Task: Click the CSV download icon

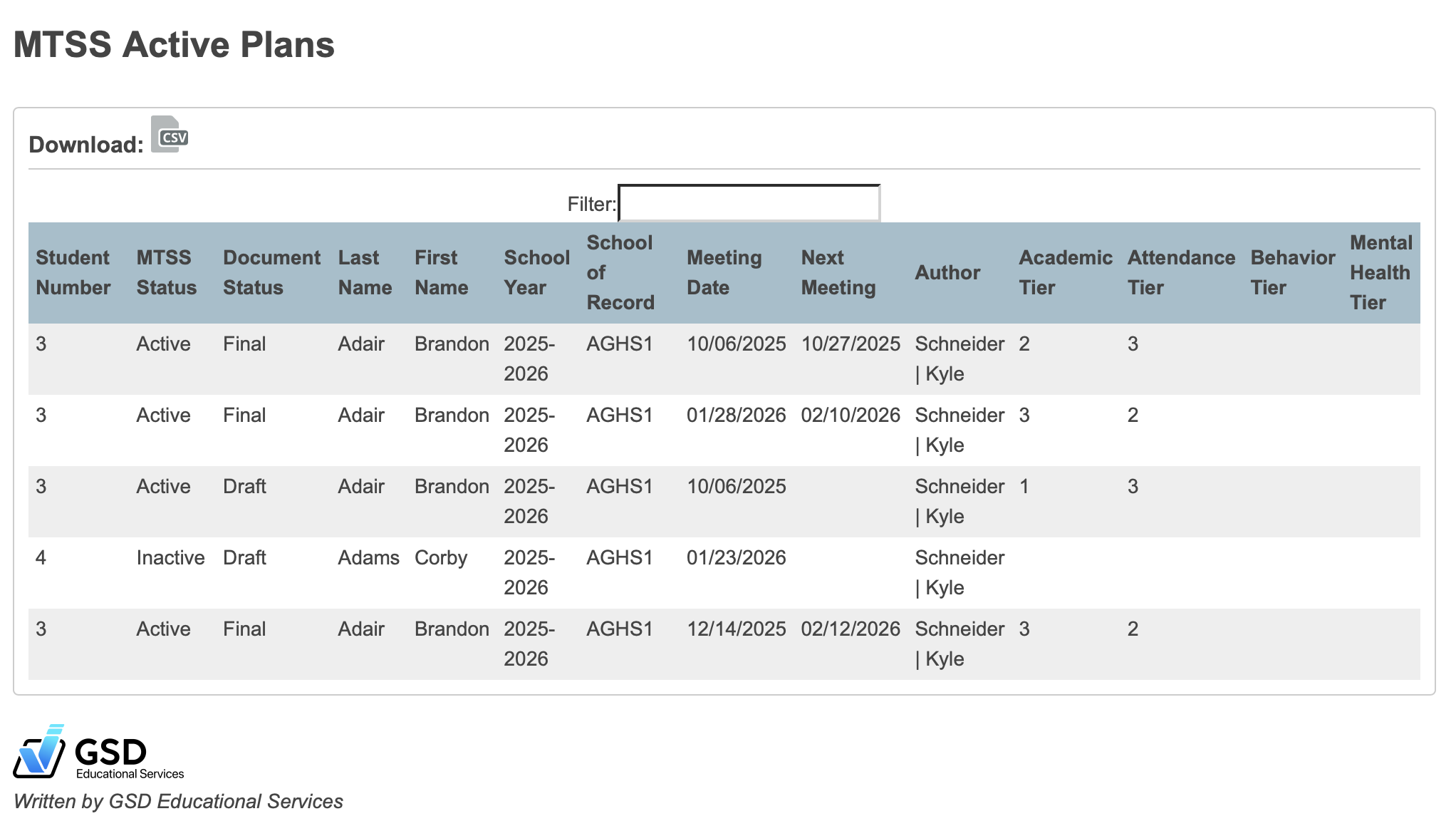Action: [x=170, y=138]
